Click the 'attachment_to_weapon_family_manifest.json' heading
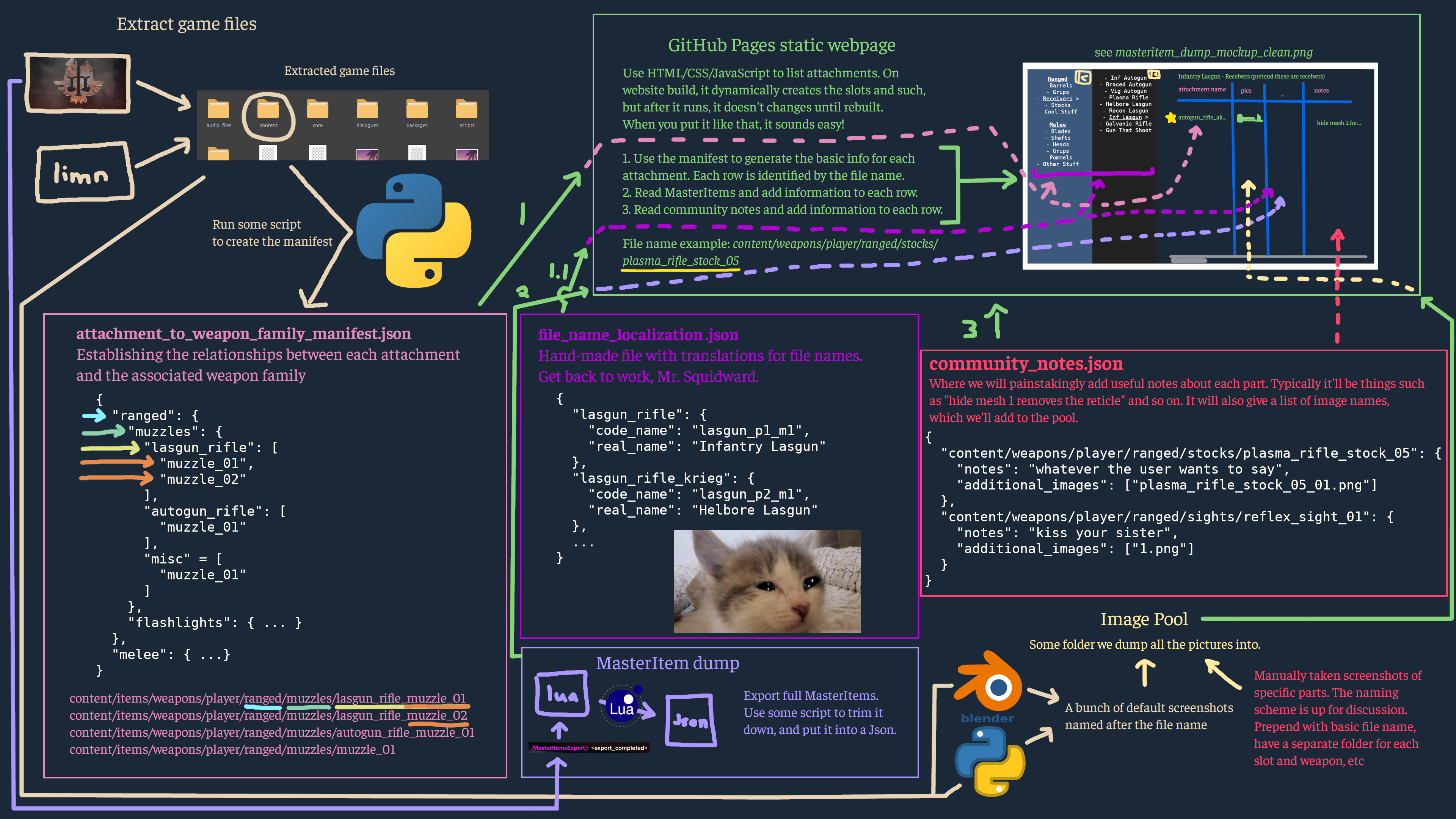Viewport: 1456px width, 819px height. click(243, 334)
